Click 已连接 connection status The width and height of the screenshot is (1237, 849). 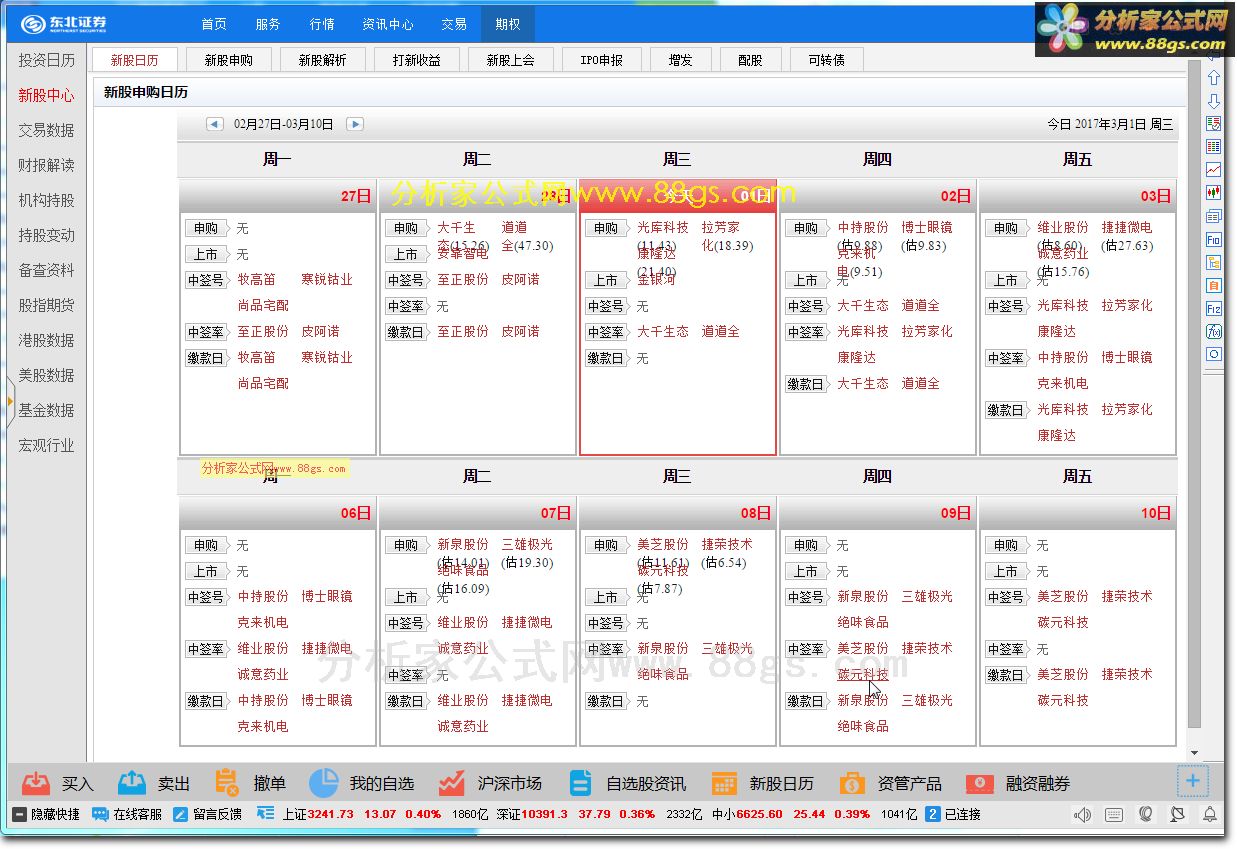click(963, 815)
